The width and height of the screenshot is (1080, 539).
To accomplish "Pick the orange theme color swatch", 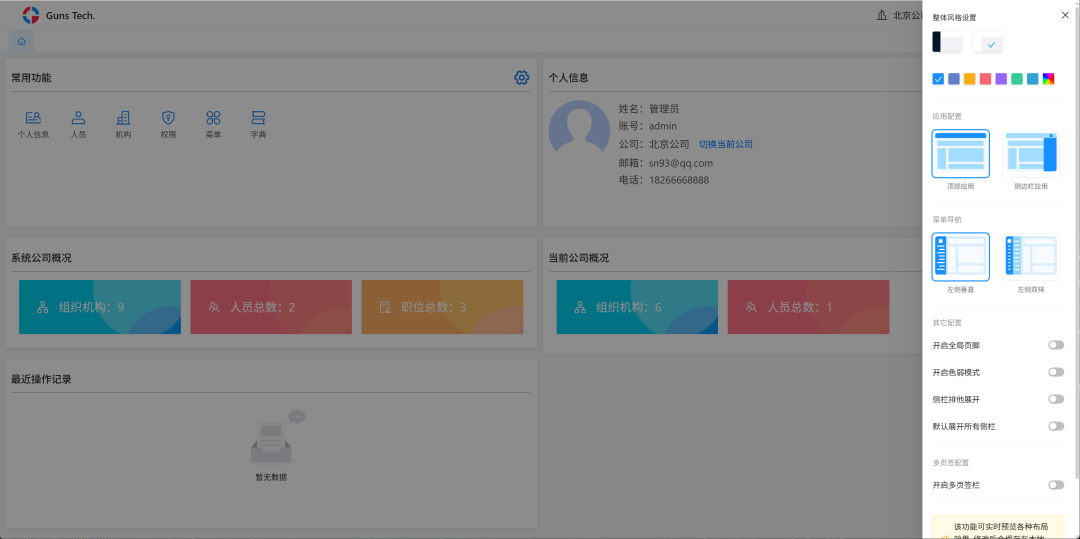I will 969,79.
